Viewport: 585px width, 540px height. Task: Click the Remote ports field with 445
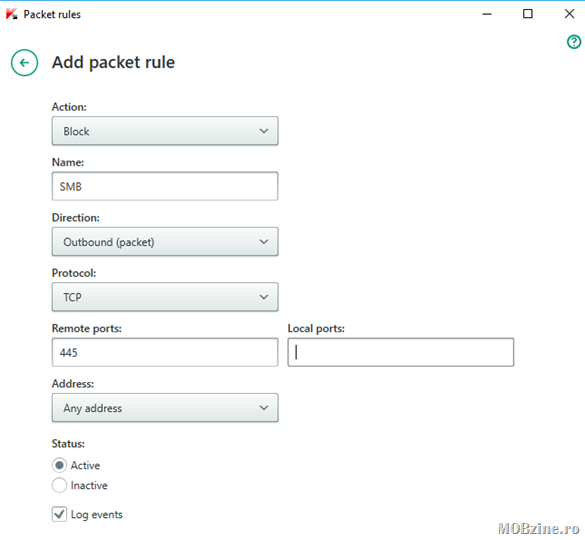(x=165, y=352)
